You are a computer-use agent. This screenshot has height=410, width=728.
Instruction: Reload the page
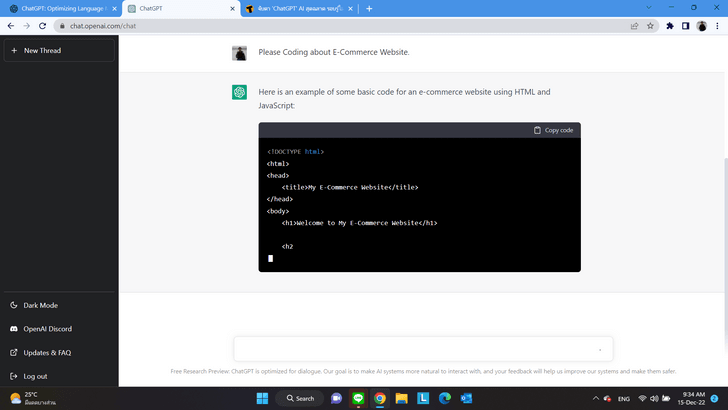(41, 26)
